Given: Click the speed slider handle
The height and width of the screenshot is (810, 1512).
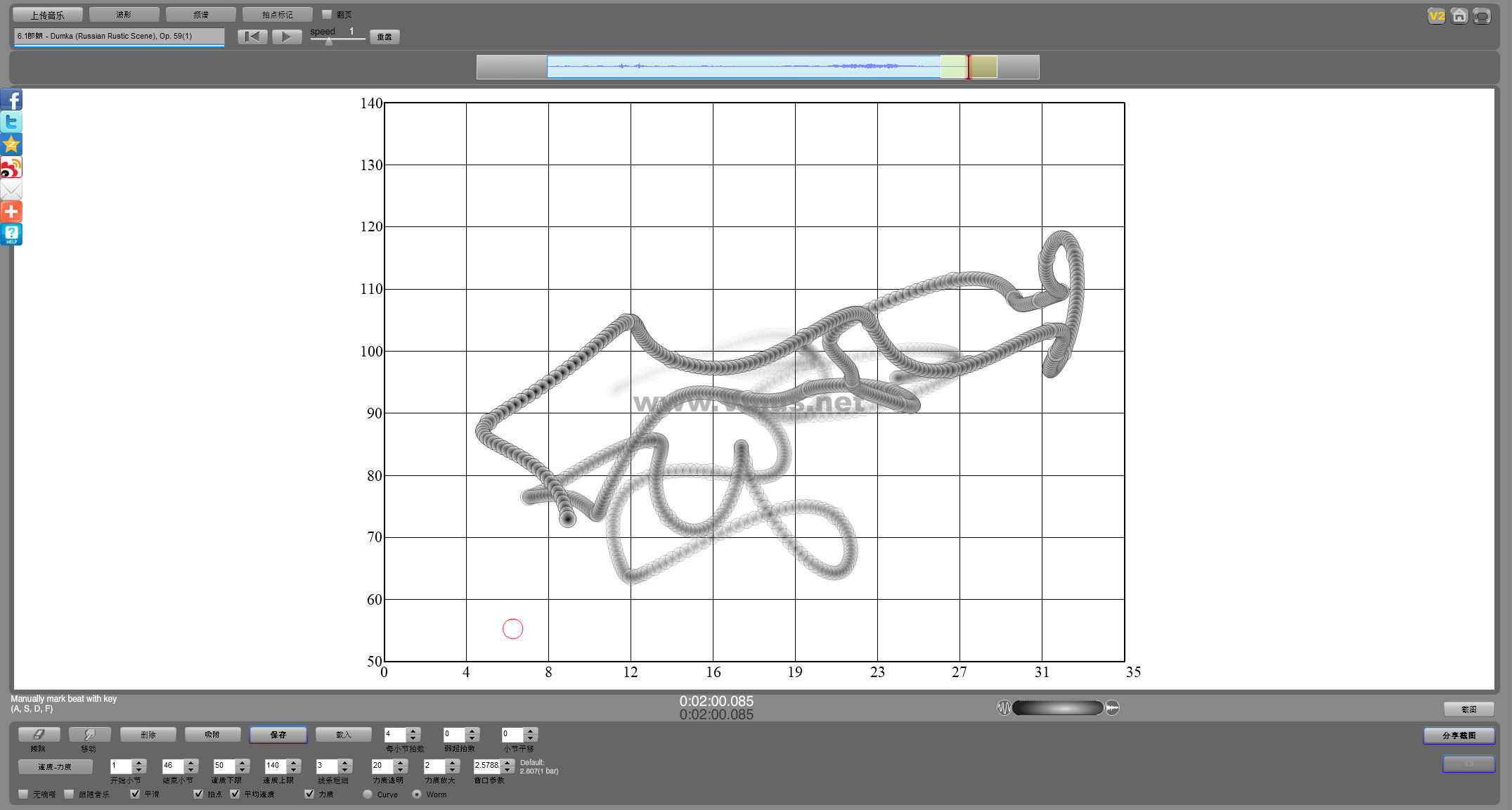Looking at the screenshot, I should (328, 41).
